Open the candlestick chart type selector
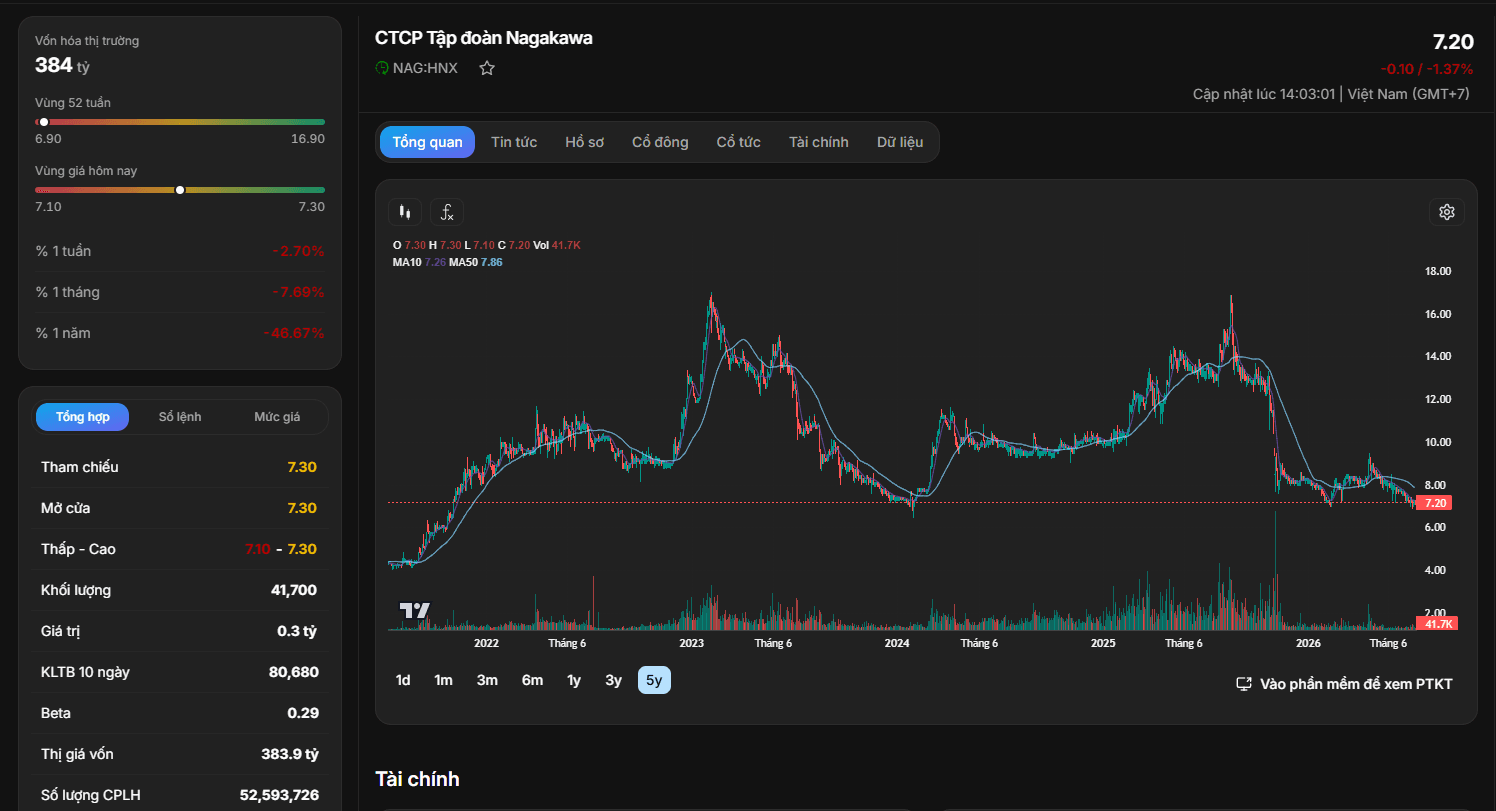This screenshot has height=811, width=1496. click(x=405, y=212)
